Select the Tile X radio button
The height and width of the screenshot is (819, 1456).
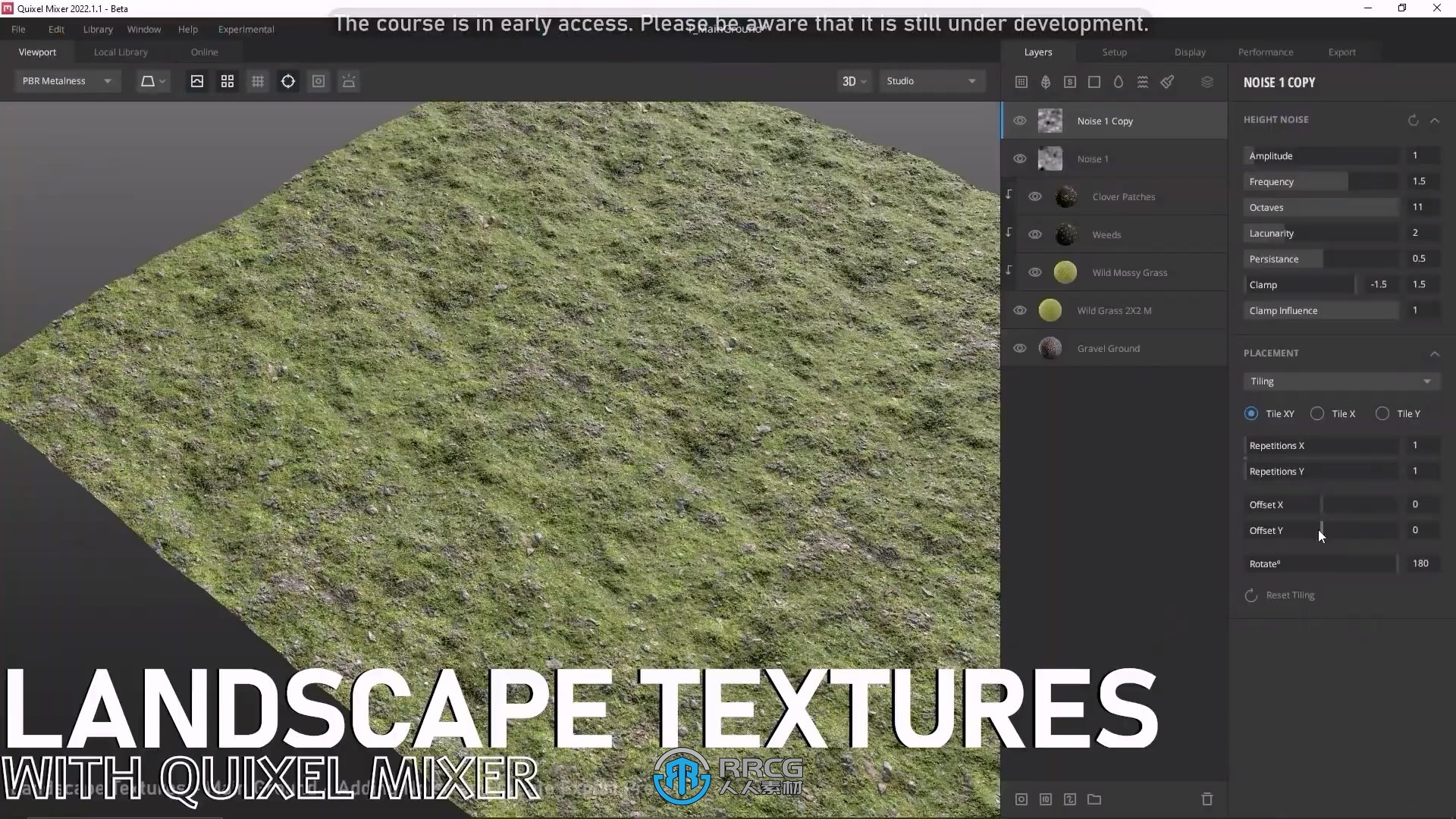coord(1317,413)
